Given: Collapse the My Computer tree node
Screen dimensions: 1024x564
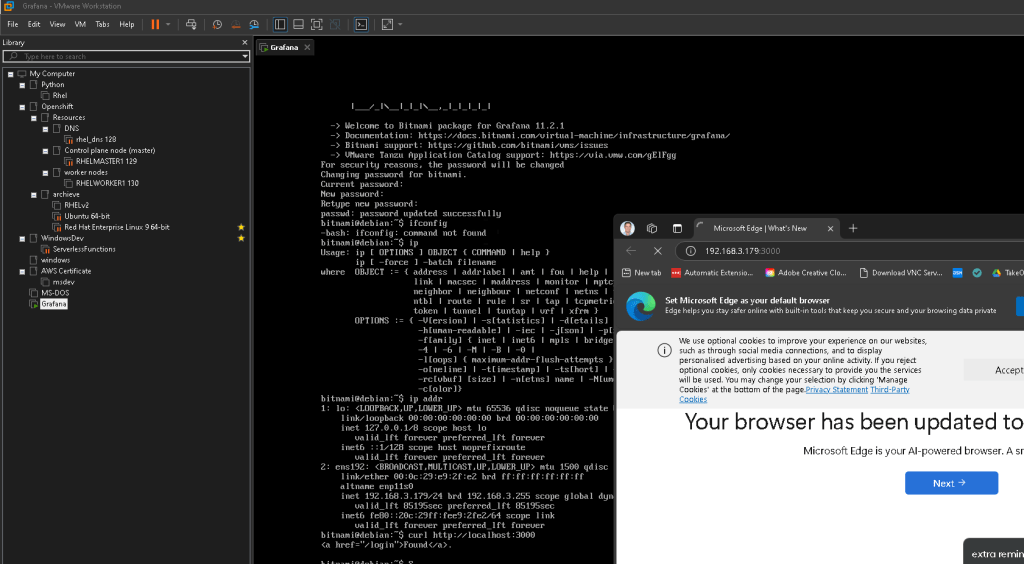Looking at the screenshot, I should 10,74.
